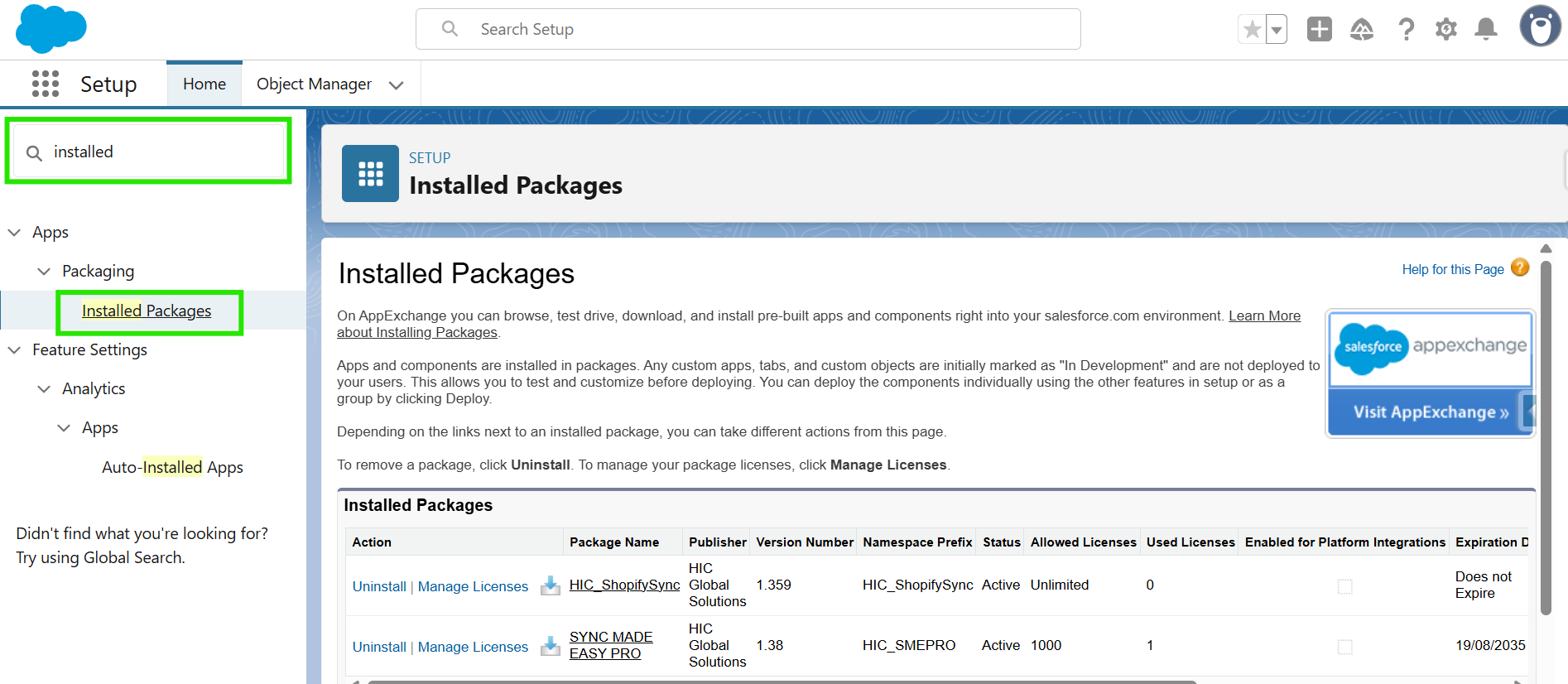The image size is (1568, 684).
Task: Select Auto-Installed Apps in sidebar
Action: point(172,467)
